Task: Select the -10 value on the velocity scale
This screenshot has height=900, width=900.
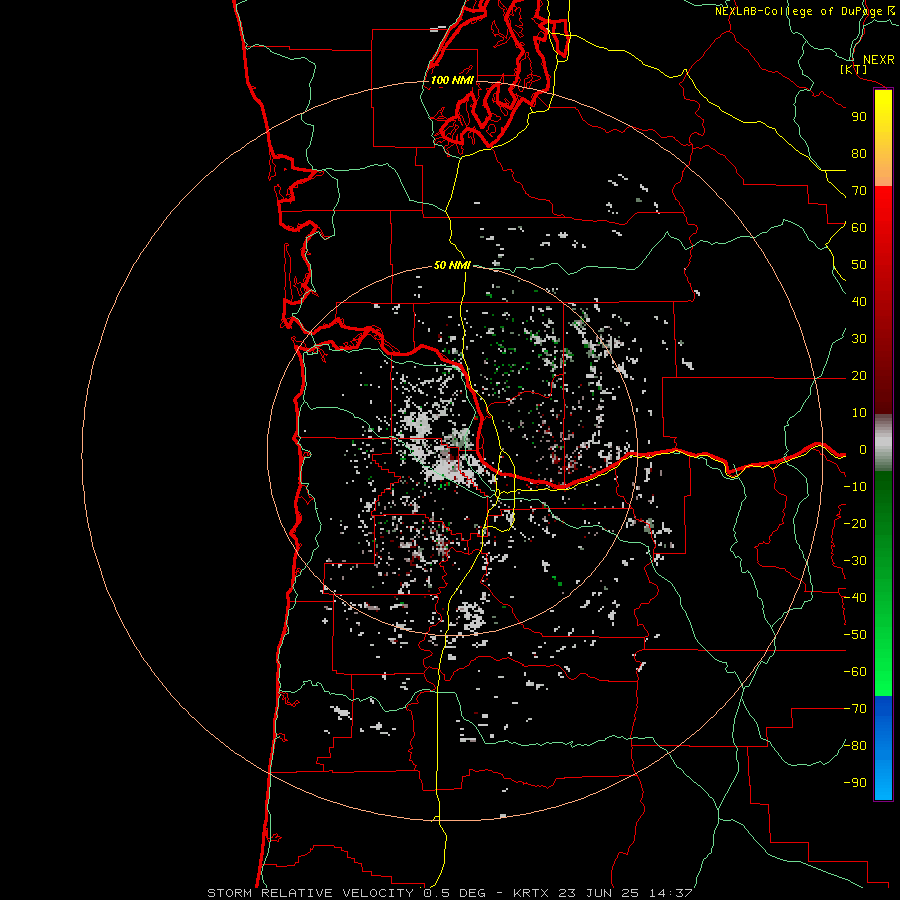Action: click(855, 487)
